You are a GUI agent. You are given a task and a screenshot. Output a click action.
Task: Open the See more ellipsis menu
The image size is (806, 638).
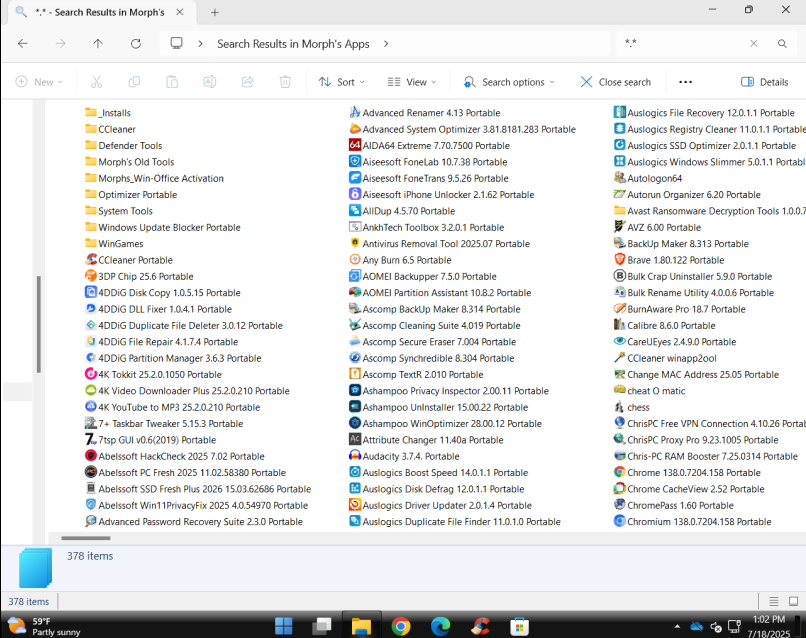(686, 82)
